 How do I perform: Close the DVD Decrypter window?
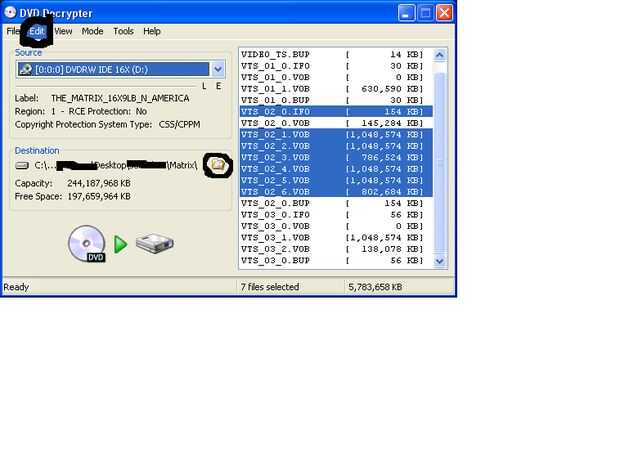pos(444,13)
